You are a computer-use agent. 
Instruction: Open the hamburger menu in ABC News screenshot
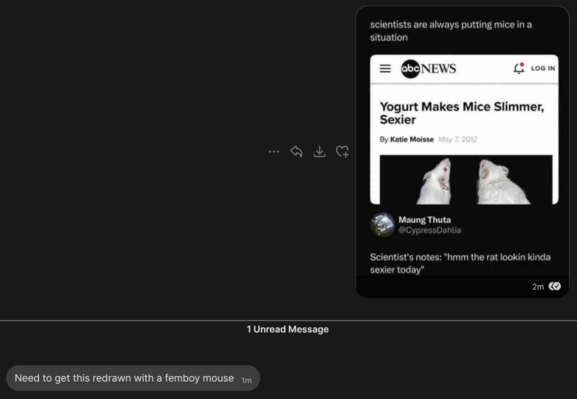[x=385, y=68]
